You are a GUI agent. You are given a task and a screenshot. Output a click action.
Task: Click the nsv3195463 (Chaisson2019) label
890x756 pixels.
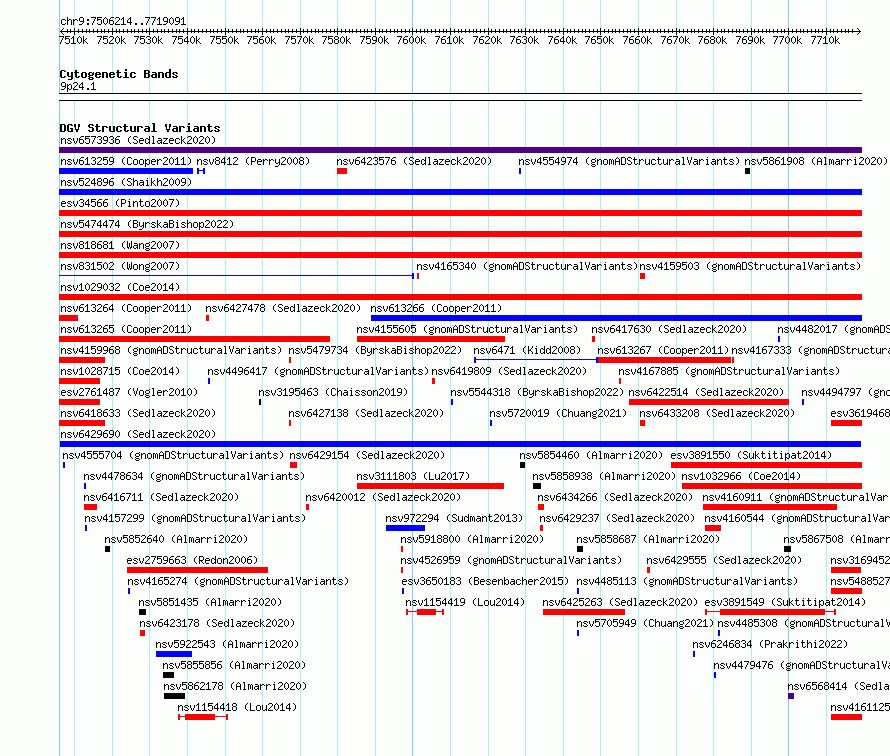coord(333,392)
